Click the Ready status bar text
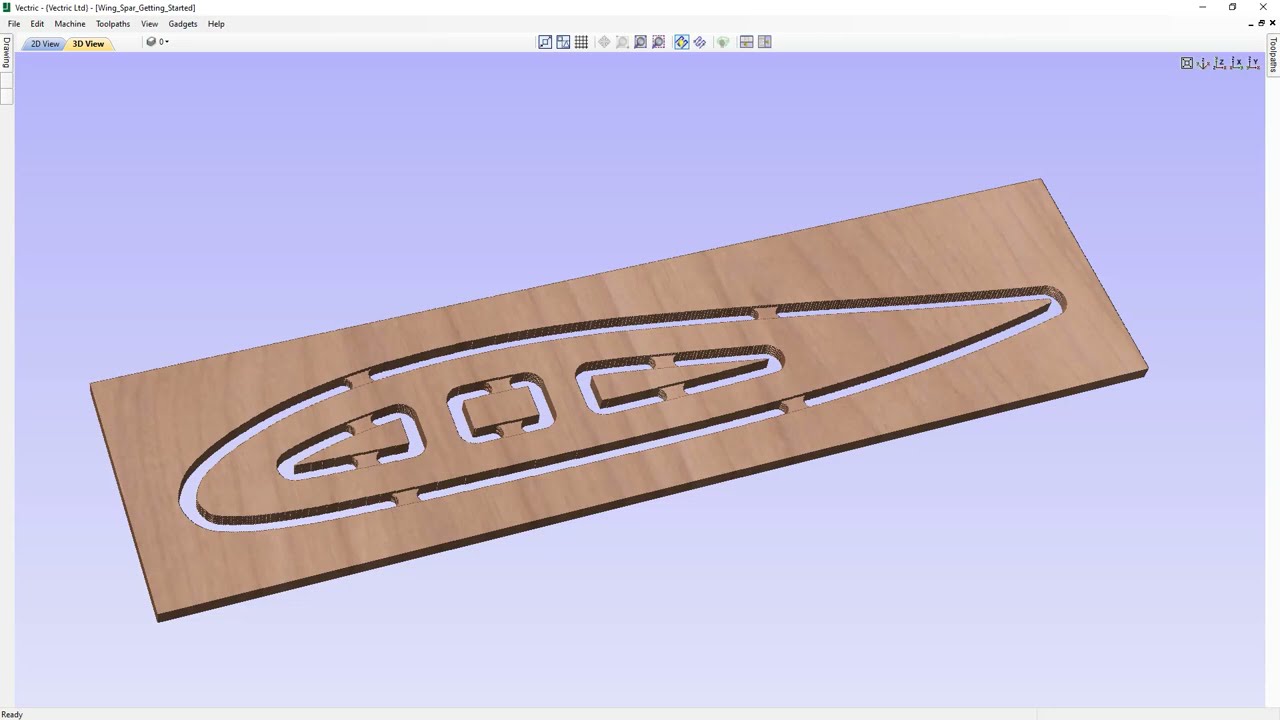The width and height of the screenshot is (1280, 720). 12,714
